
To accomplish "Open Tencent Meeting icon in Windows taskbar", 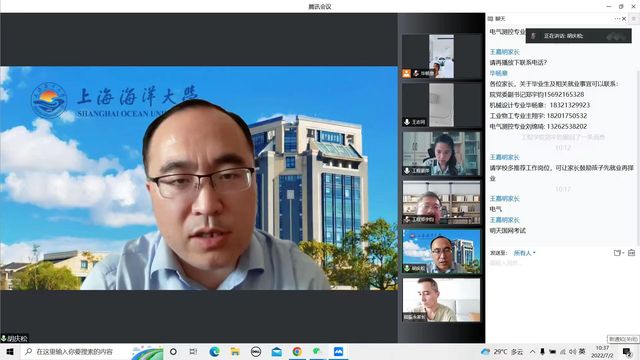I will click(x=338, y=351).
